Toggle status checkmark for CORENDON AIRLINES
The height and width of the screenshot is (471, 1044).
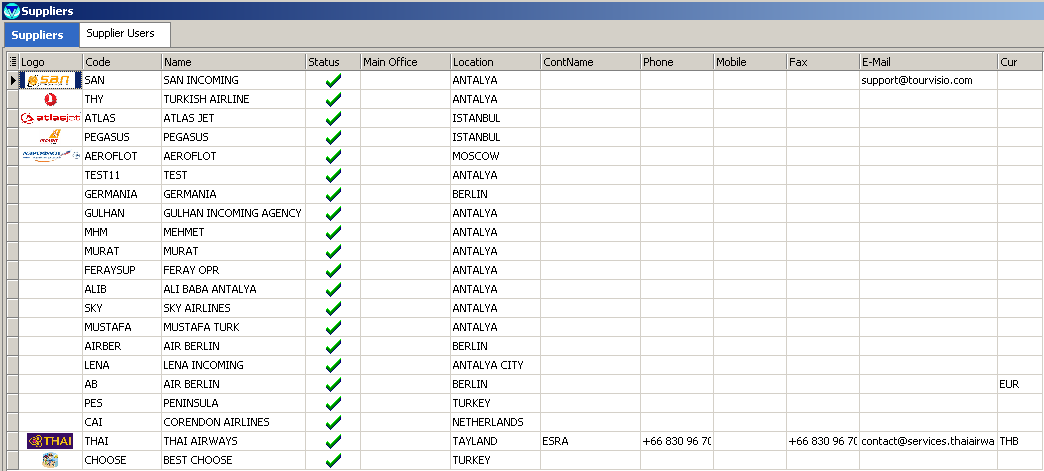point(333,422)
